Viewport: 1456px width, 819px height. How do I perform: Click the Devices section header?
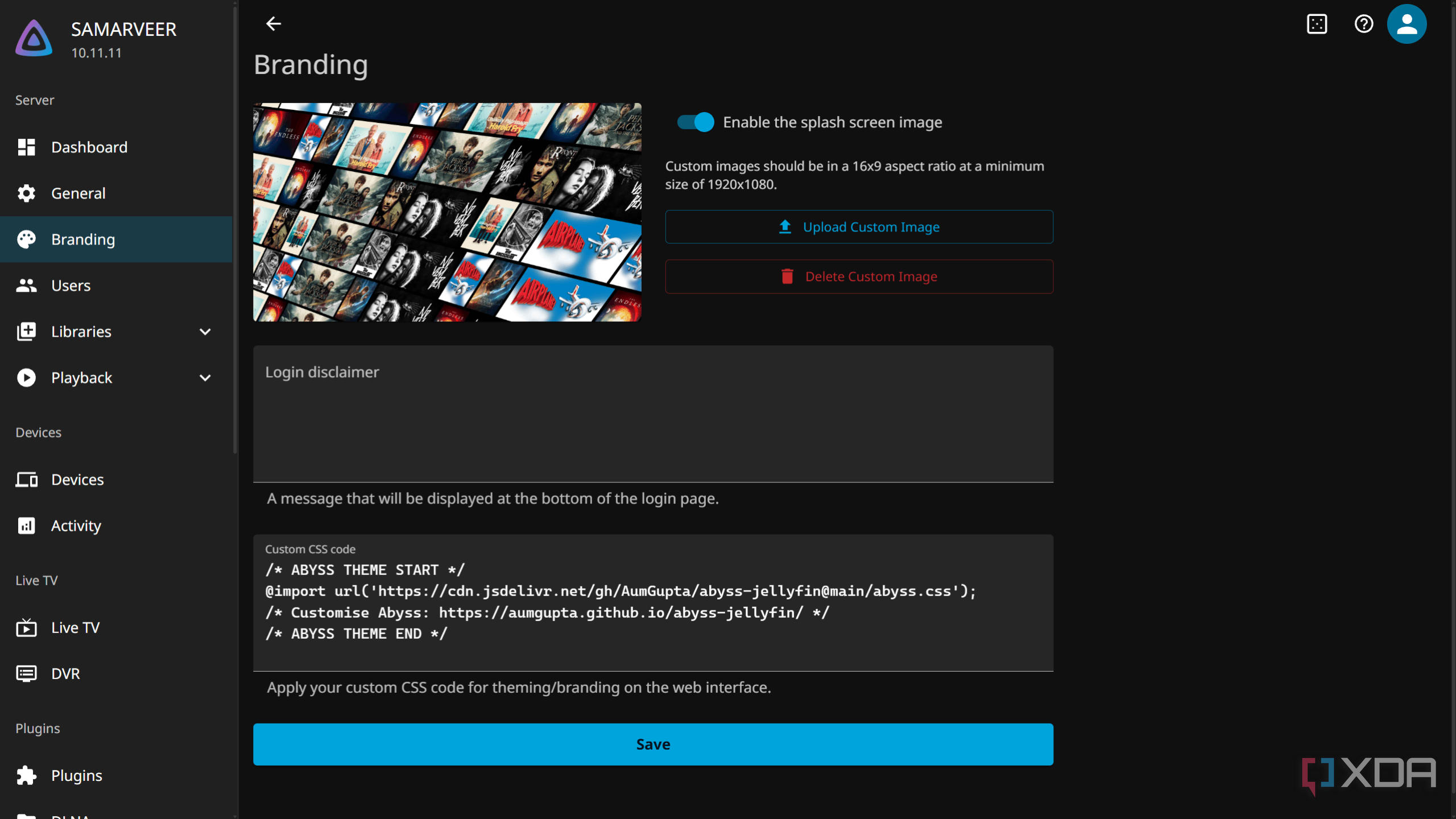[38, 432]
